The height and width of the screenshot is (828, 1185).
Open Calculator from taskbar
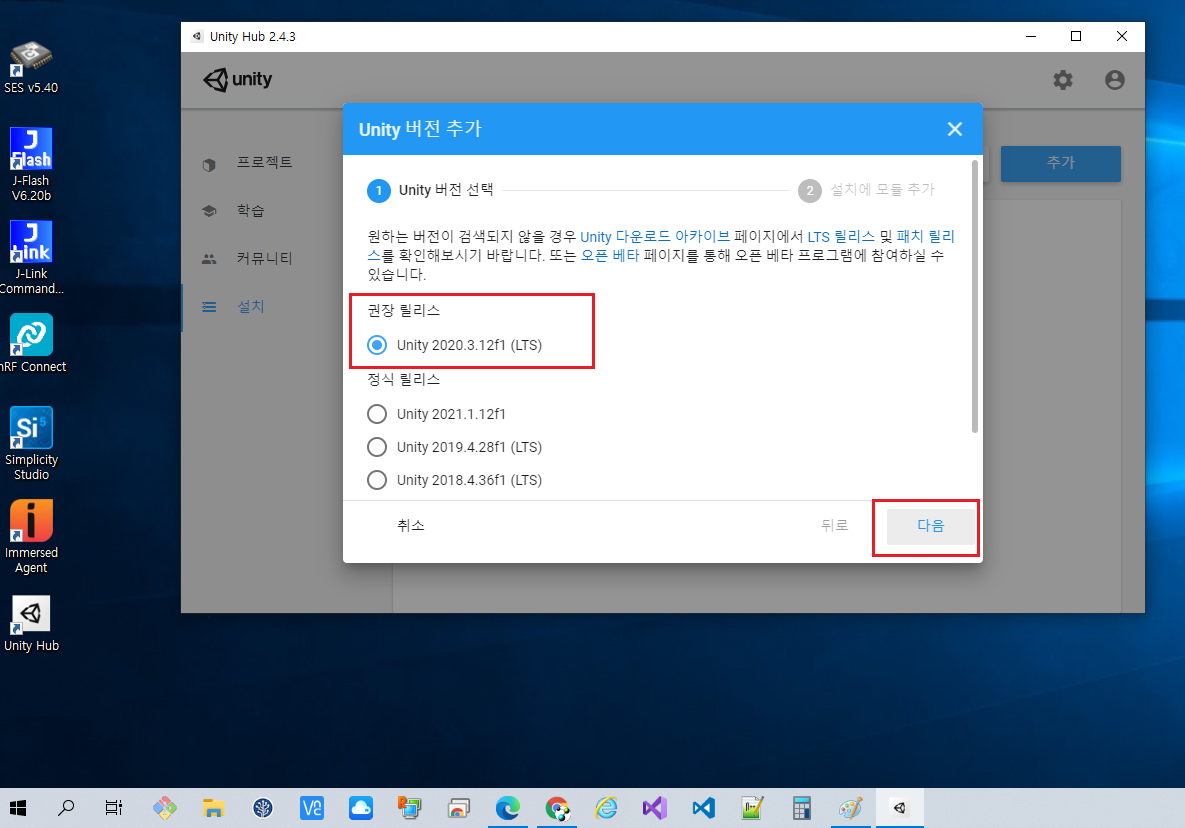[802, 808]
